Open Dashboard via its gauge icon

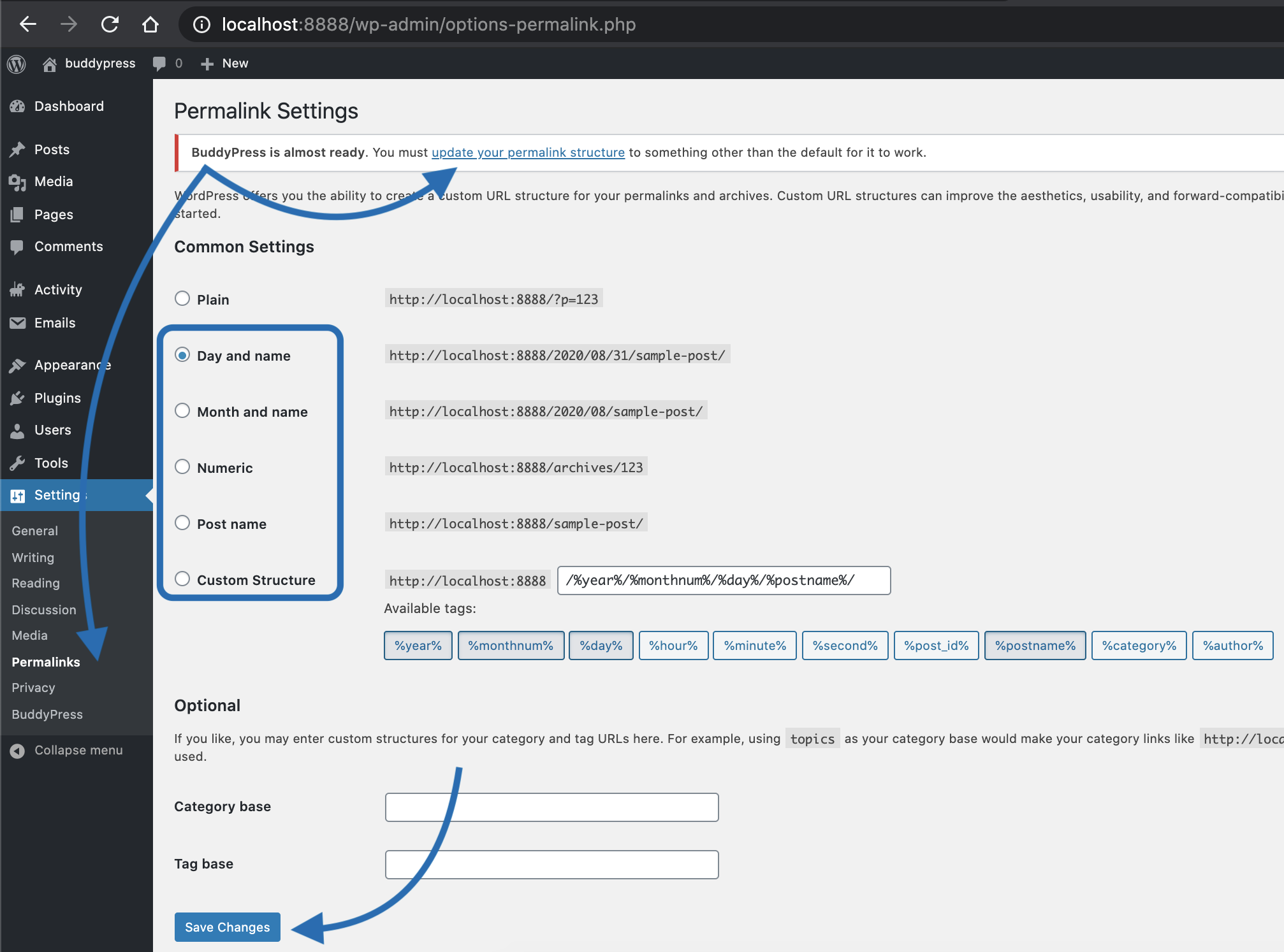17,106
